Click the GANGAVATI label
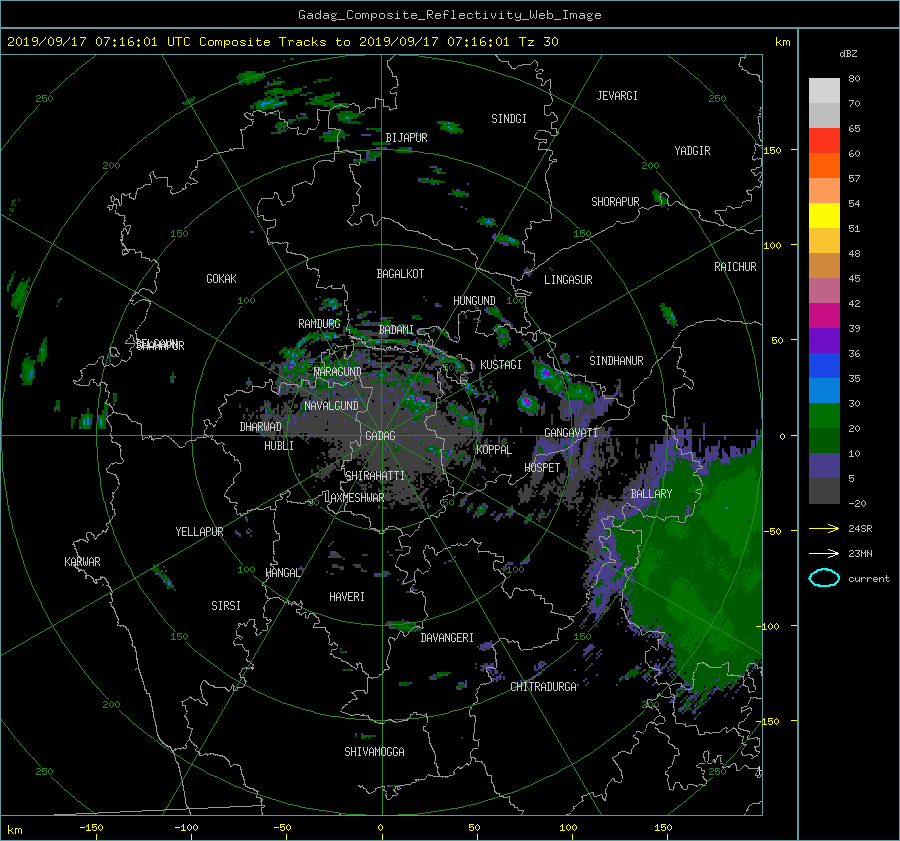 [x=571, y=433]
